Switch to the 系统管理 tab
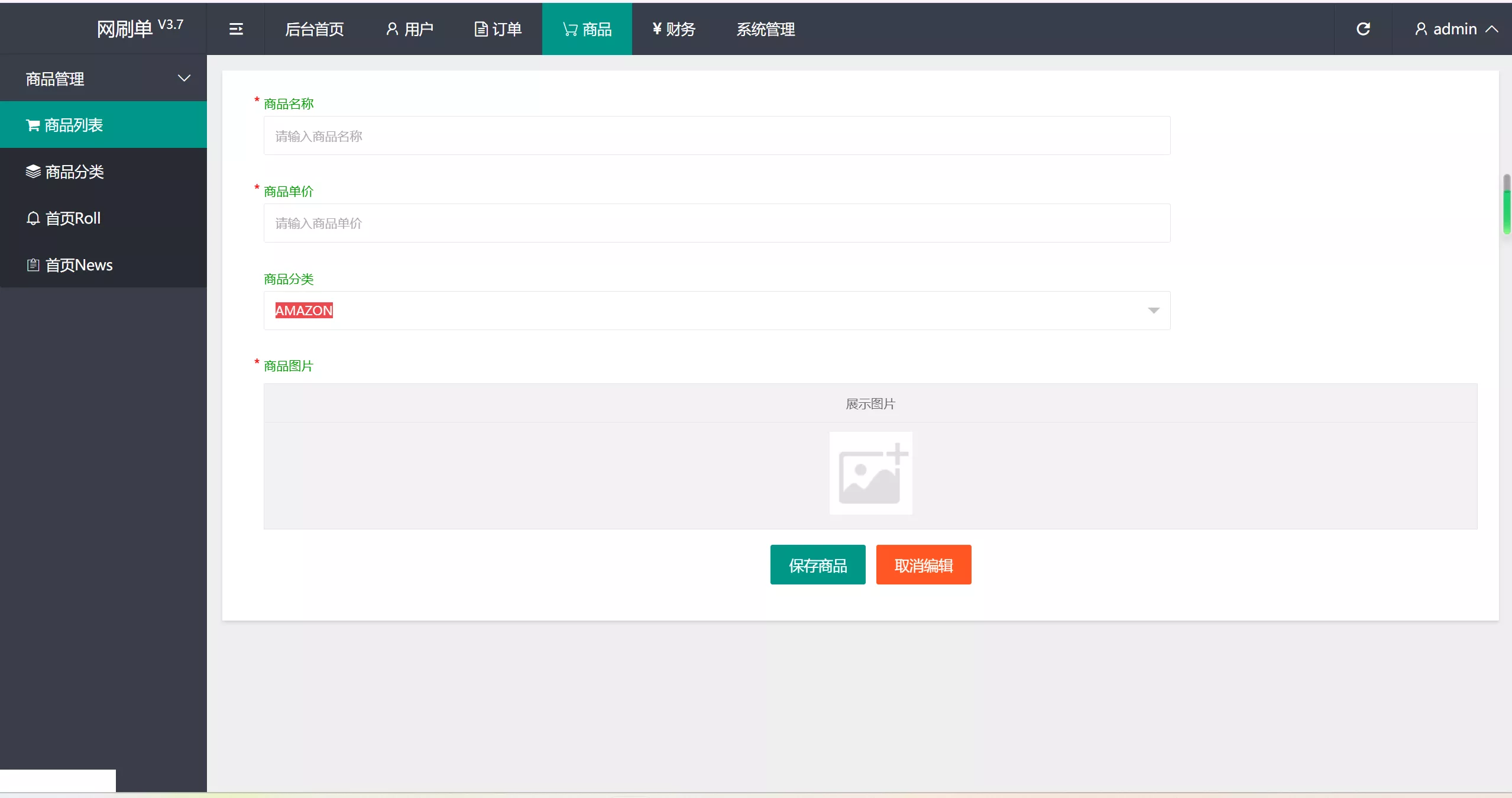Image resolution: width=1512 pixels, height=798 pixels. pos(765,28)
